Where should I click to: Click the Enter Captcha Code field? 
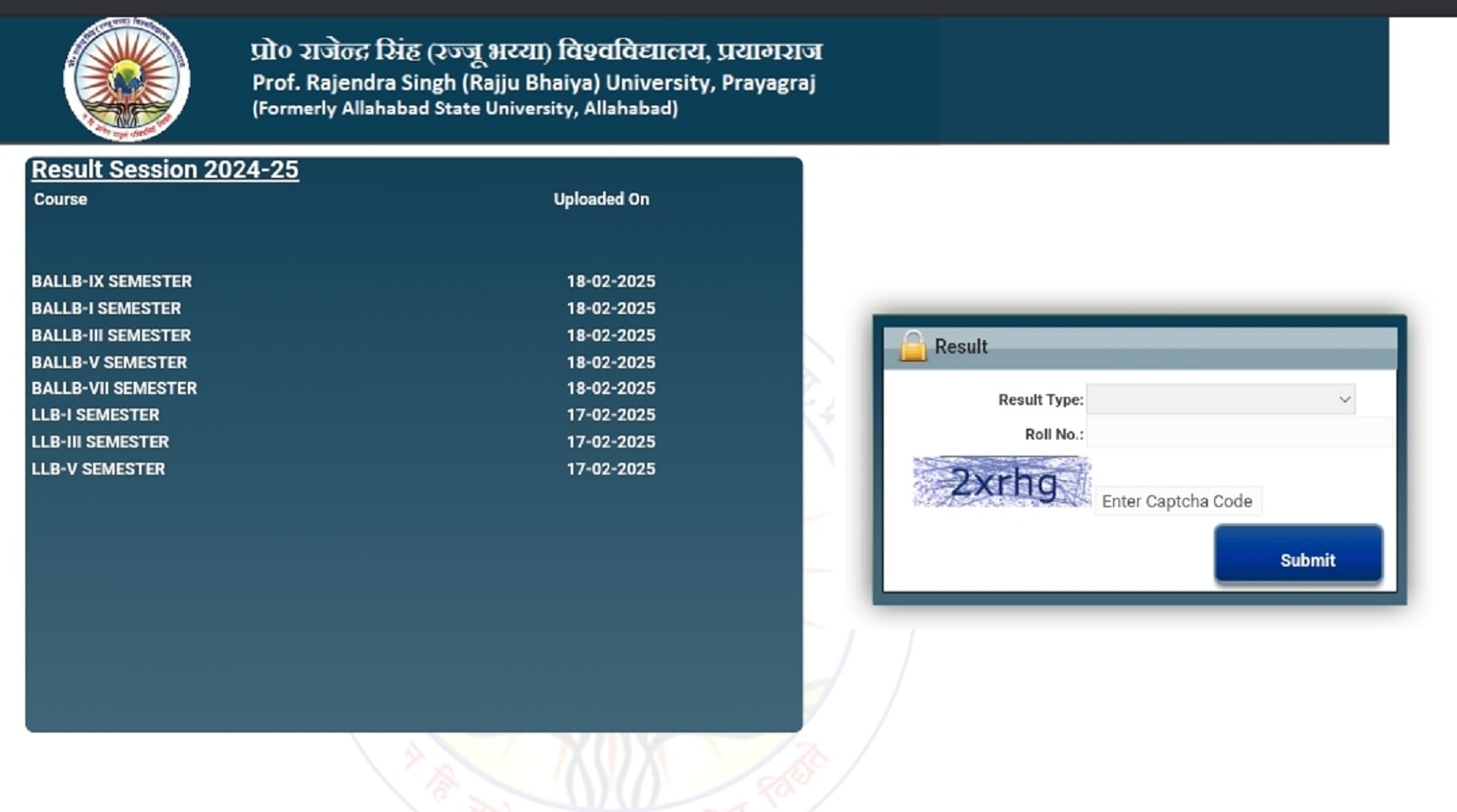coord(1178,501)
